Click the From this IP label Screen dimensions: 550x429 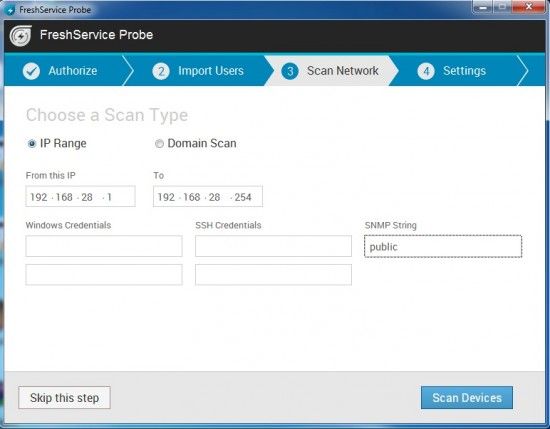[51, 175]
